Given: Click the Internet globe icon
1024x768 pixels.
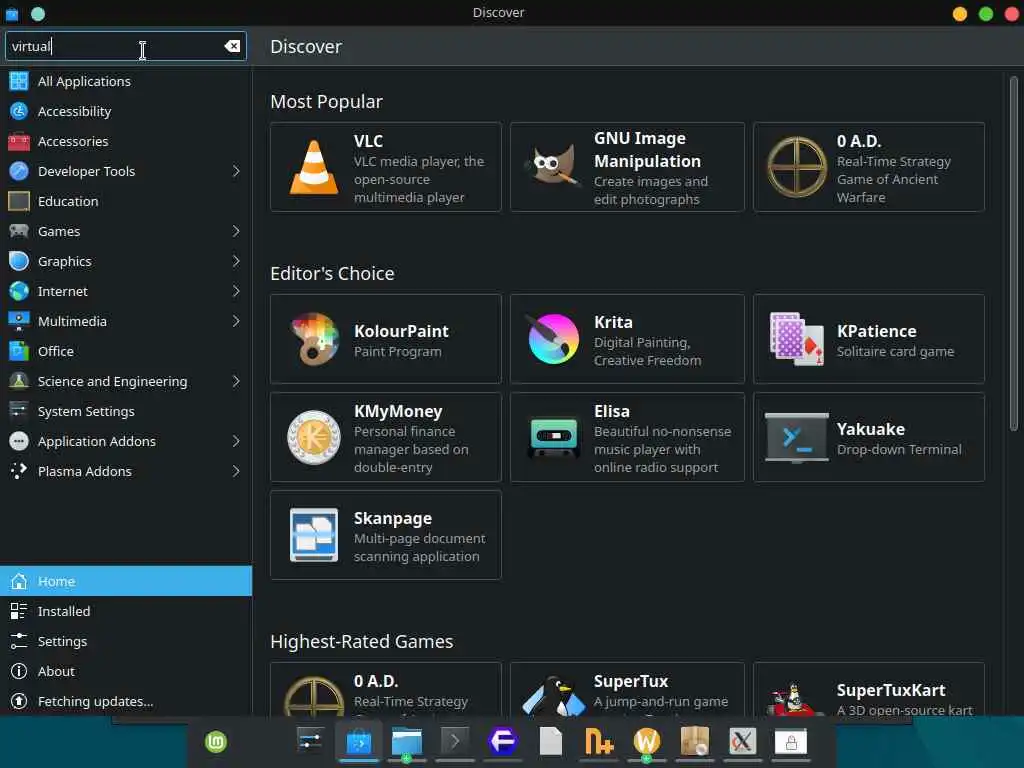Looking at the screenshot, I should click(19, 291).
